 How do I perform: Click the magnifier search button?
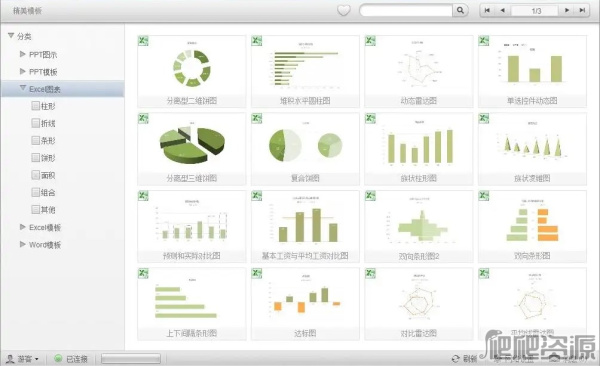click(460, 10)
